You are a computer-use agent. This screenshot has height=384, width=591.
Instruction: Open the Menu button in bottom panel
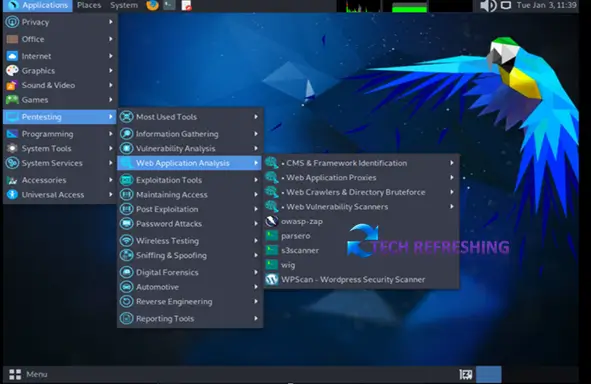click(x=28, y=374)
